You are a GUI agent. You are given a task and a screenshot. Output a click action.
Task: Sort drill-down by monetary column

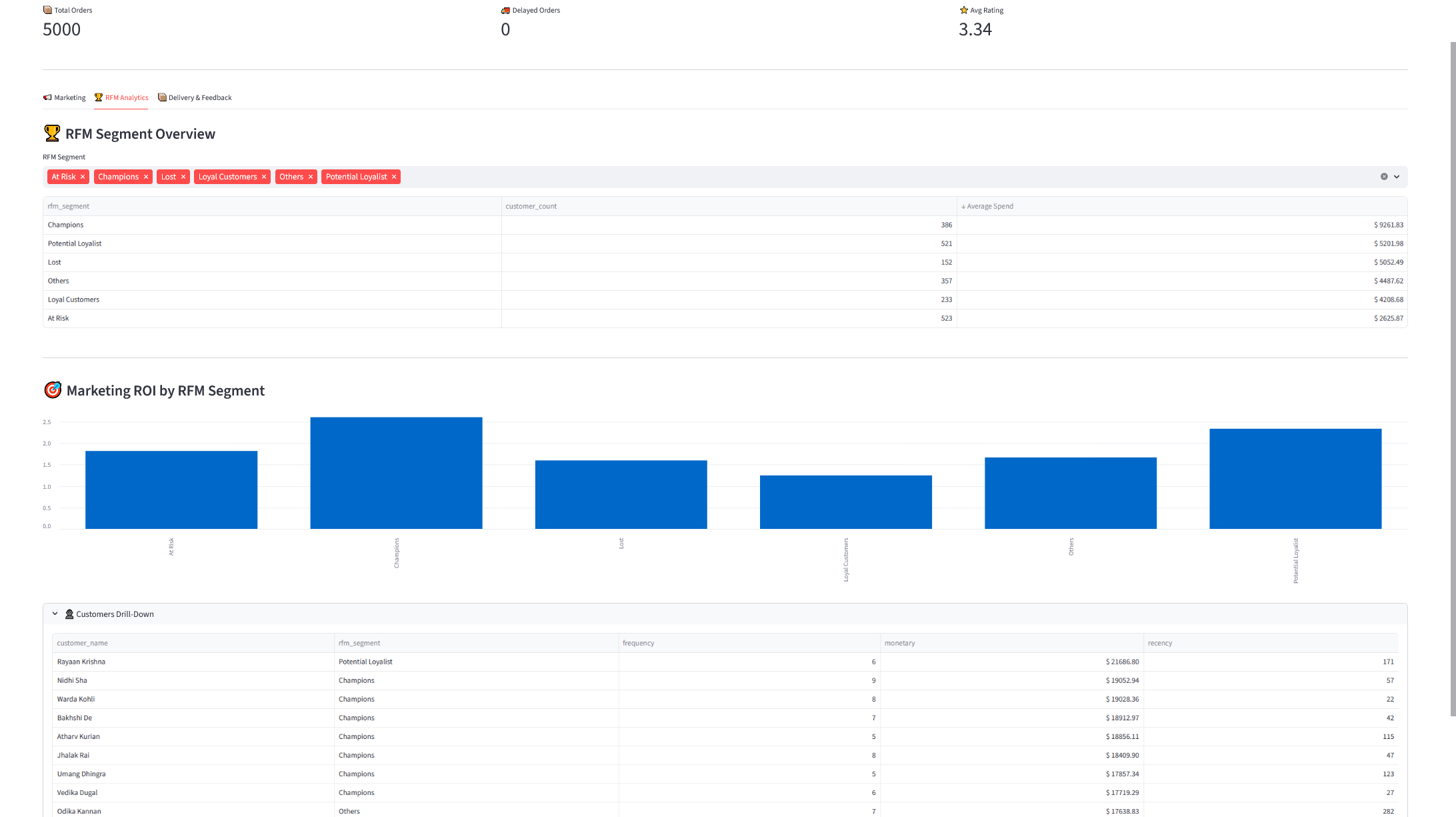[899, 643]
